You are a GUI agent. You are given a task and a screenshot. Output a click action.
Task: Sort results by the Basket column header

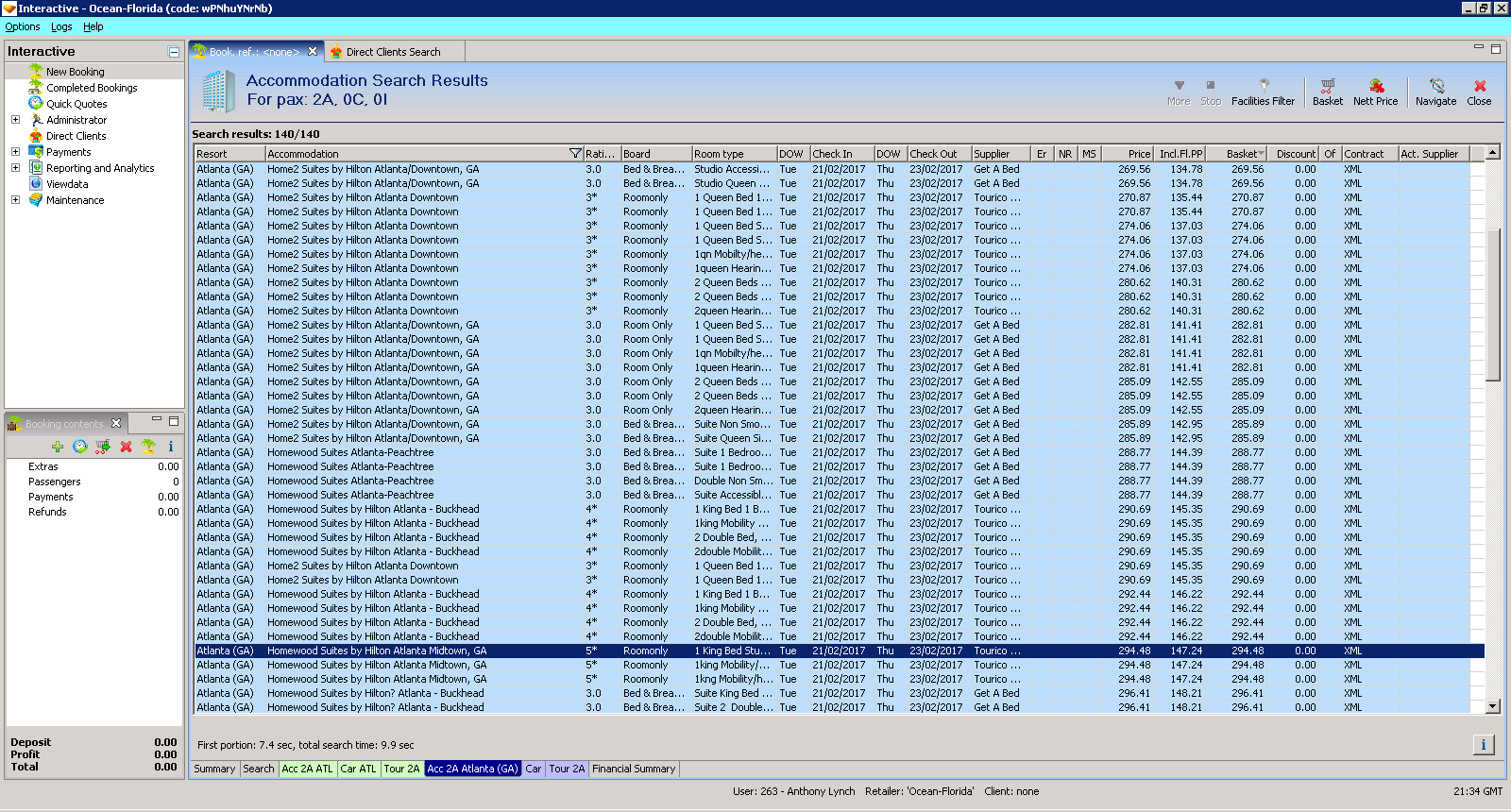pos(1241,154)
